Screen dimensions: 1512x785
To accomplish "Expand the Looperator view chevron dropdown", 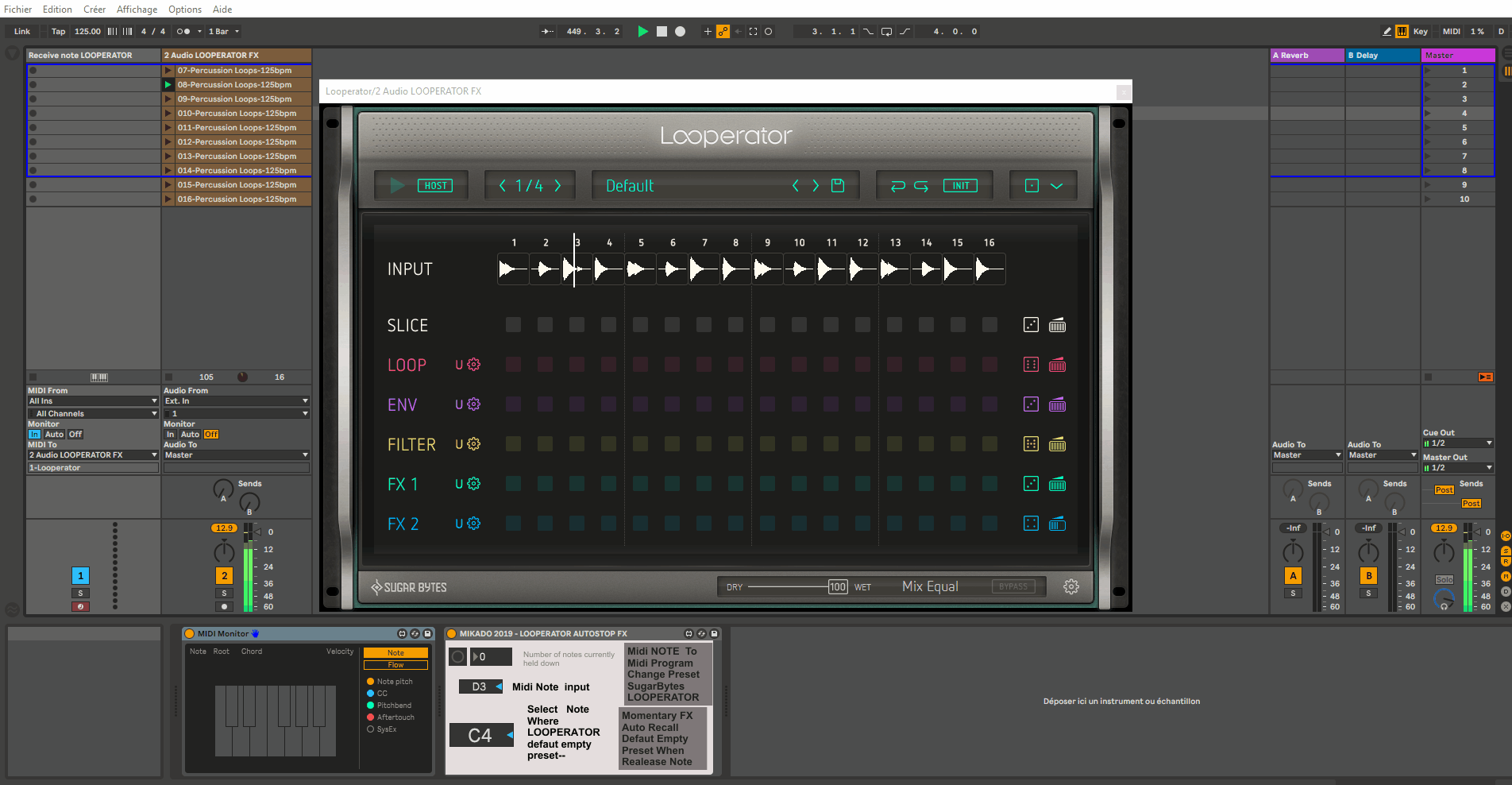I will tap(1056, 185).
